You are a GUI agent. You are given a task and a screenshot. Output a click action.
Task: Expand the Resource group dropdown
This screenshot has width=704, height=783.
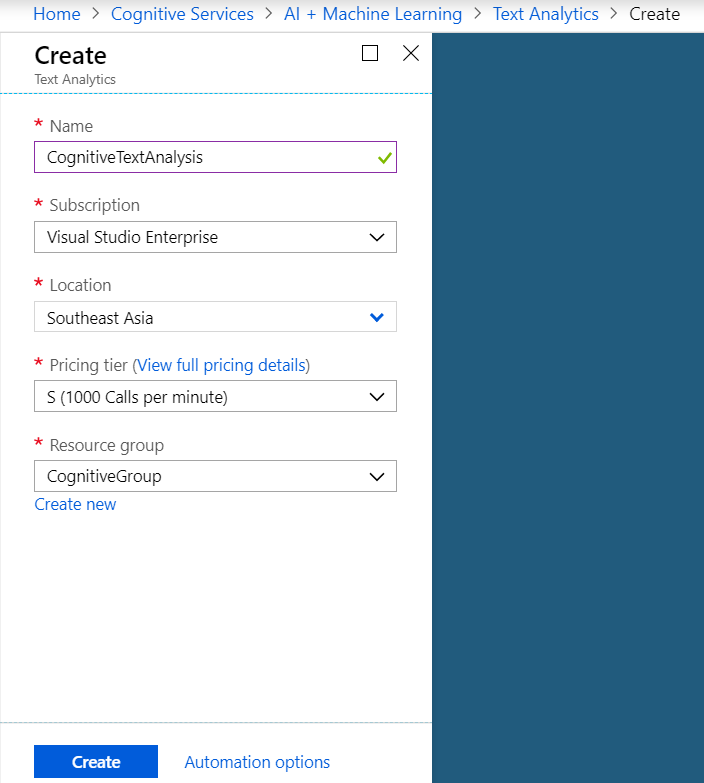(x=215, y=476)
